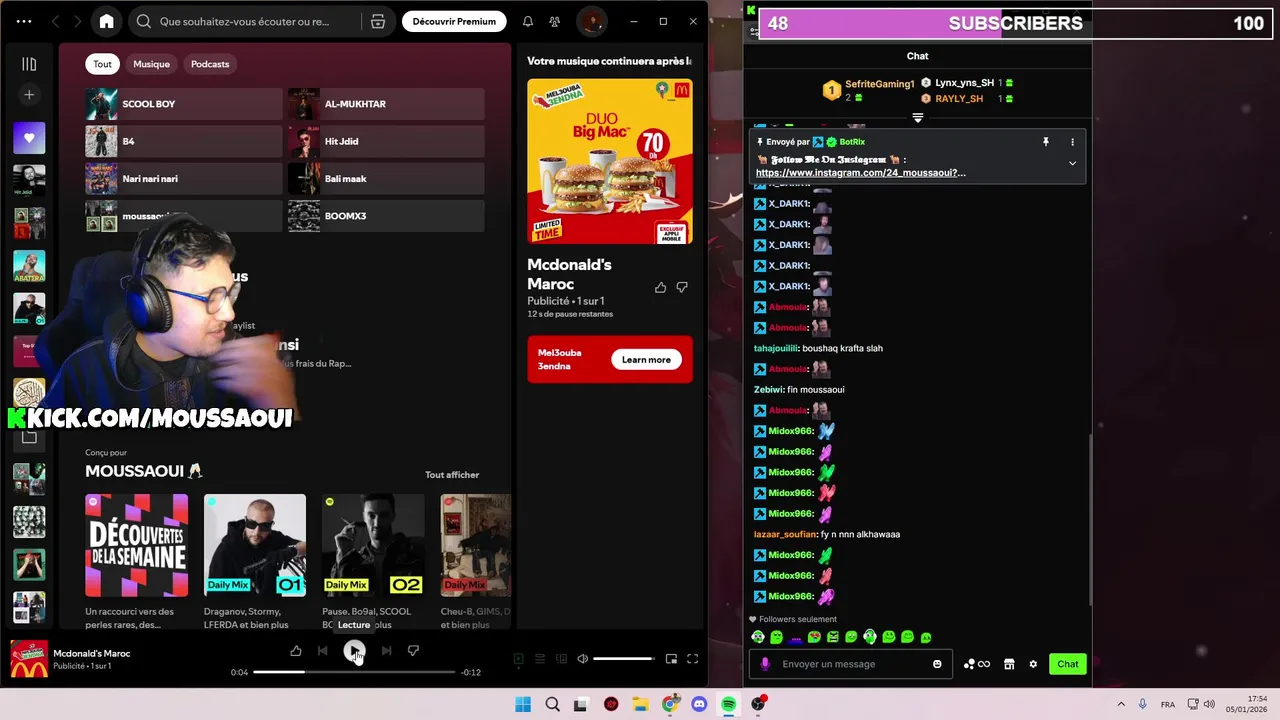
Task: Open Chrome from the taskbar
Action: tap(670, 704)
